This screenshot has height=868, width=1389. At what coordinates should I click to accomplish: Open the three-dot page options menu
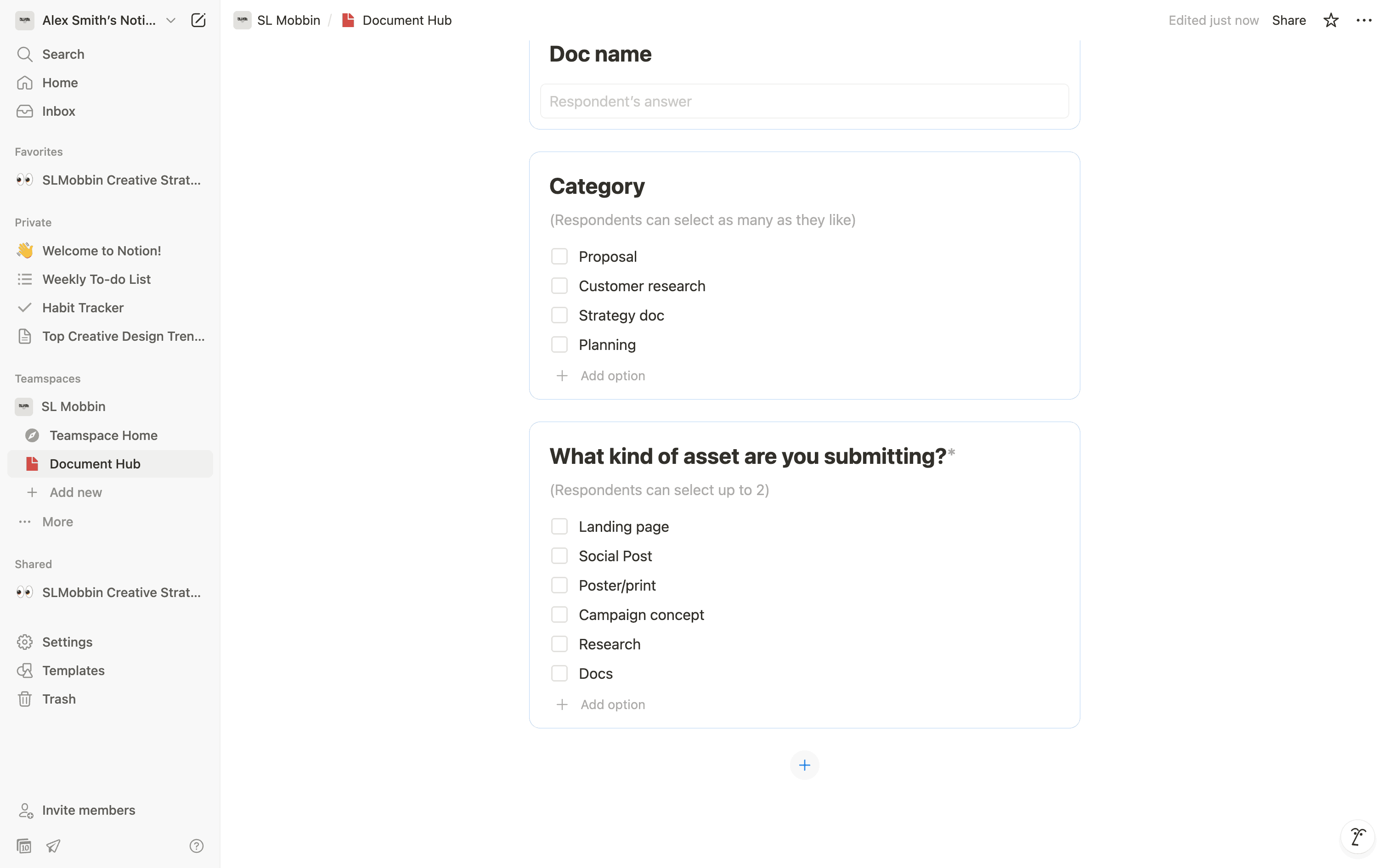(x=1364, y=21)
